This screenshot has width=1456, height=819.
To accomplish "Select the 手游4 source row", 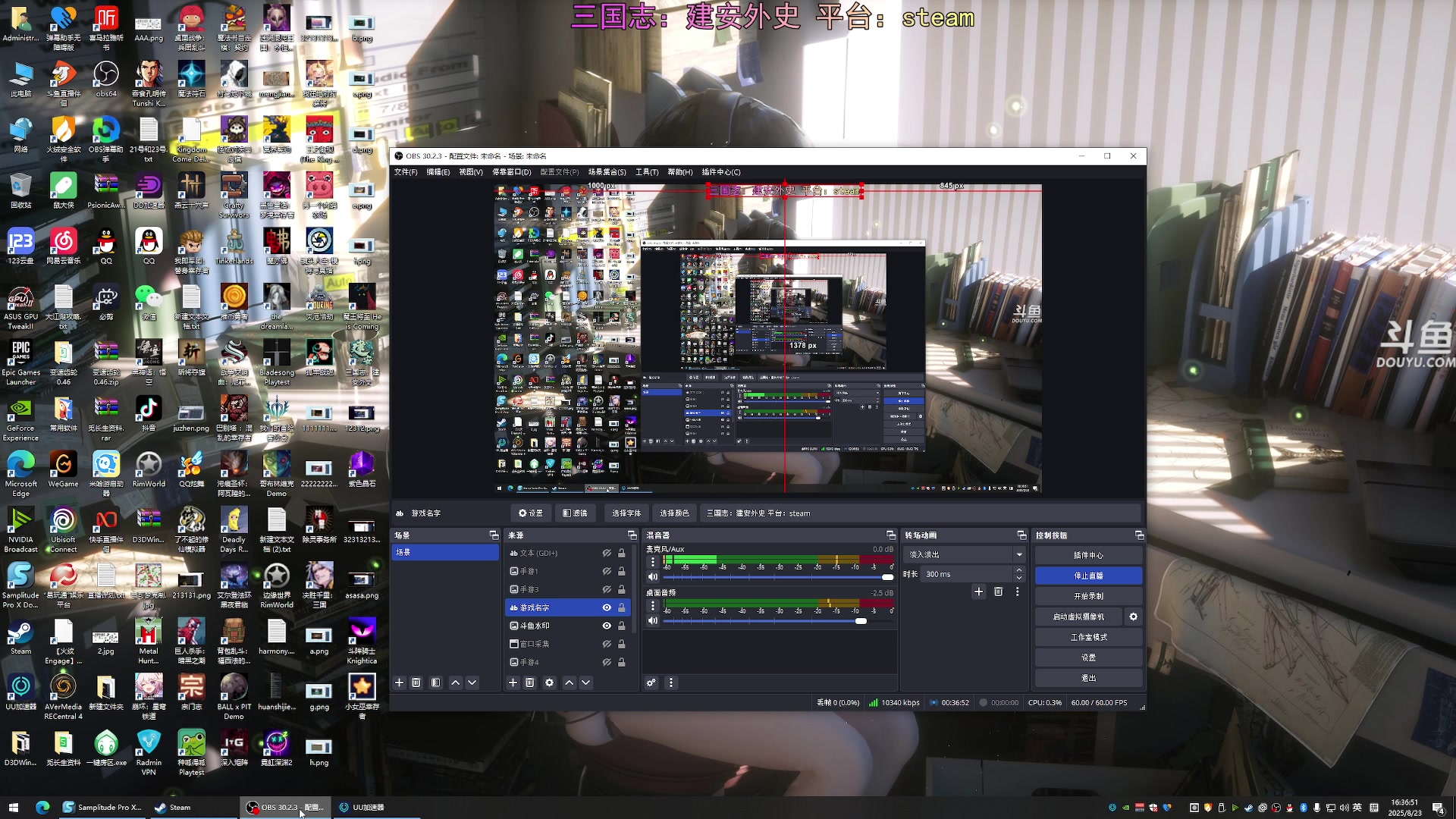I will [x=568, y=662].
